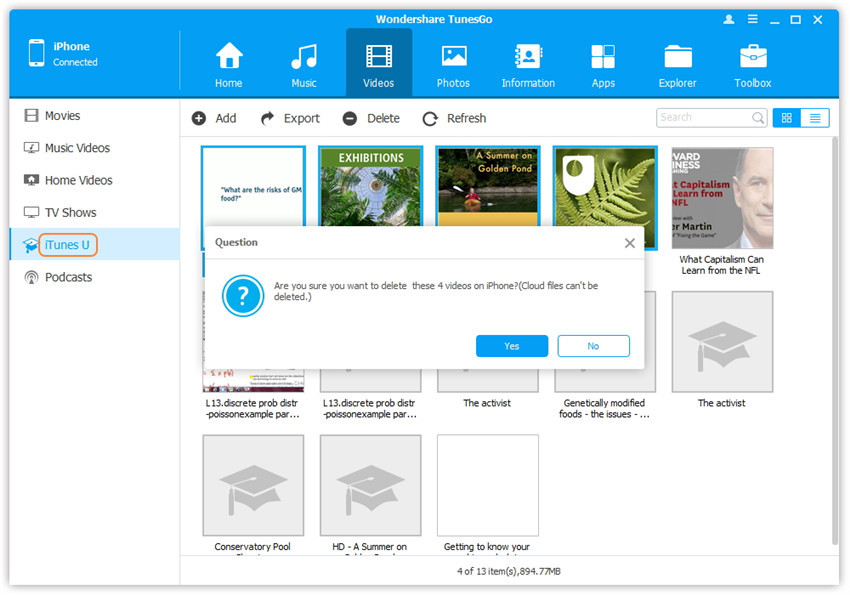850x595 pixels.
Task: Switch to the Music section
Action: 304,64
